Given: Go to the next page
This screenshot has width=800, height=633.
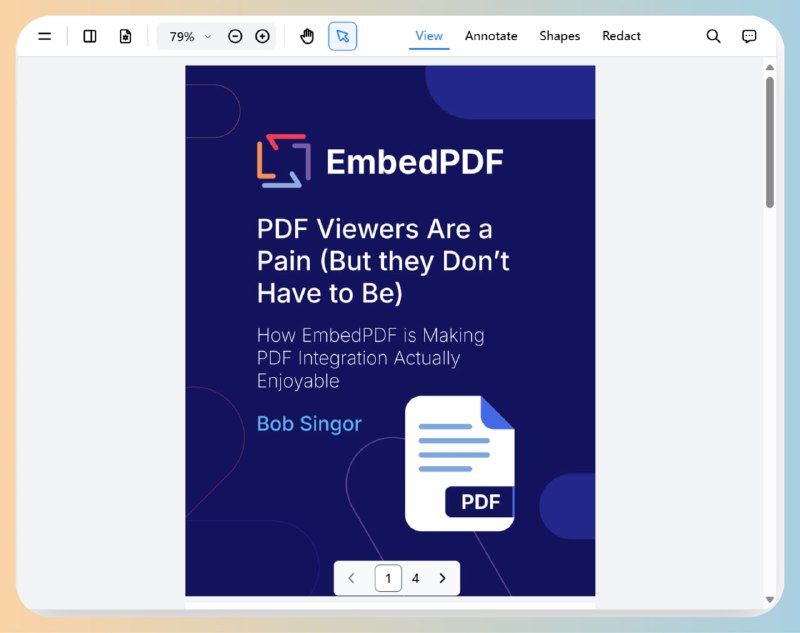Looking at the screenshot, I should pyautogui.click(x=442, y=578).
